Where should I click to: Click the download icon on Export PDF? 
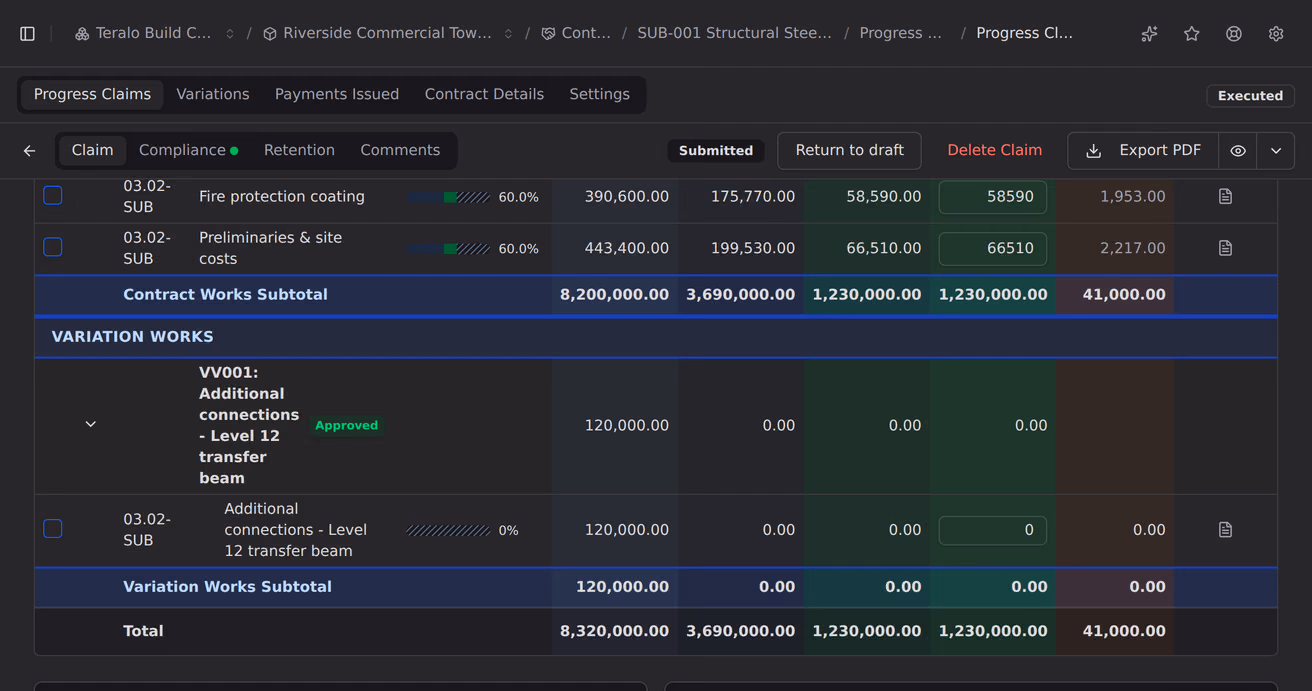(x=1094, y=151)
